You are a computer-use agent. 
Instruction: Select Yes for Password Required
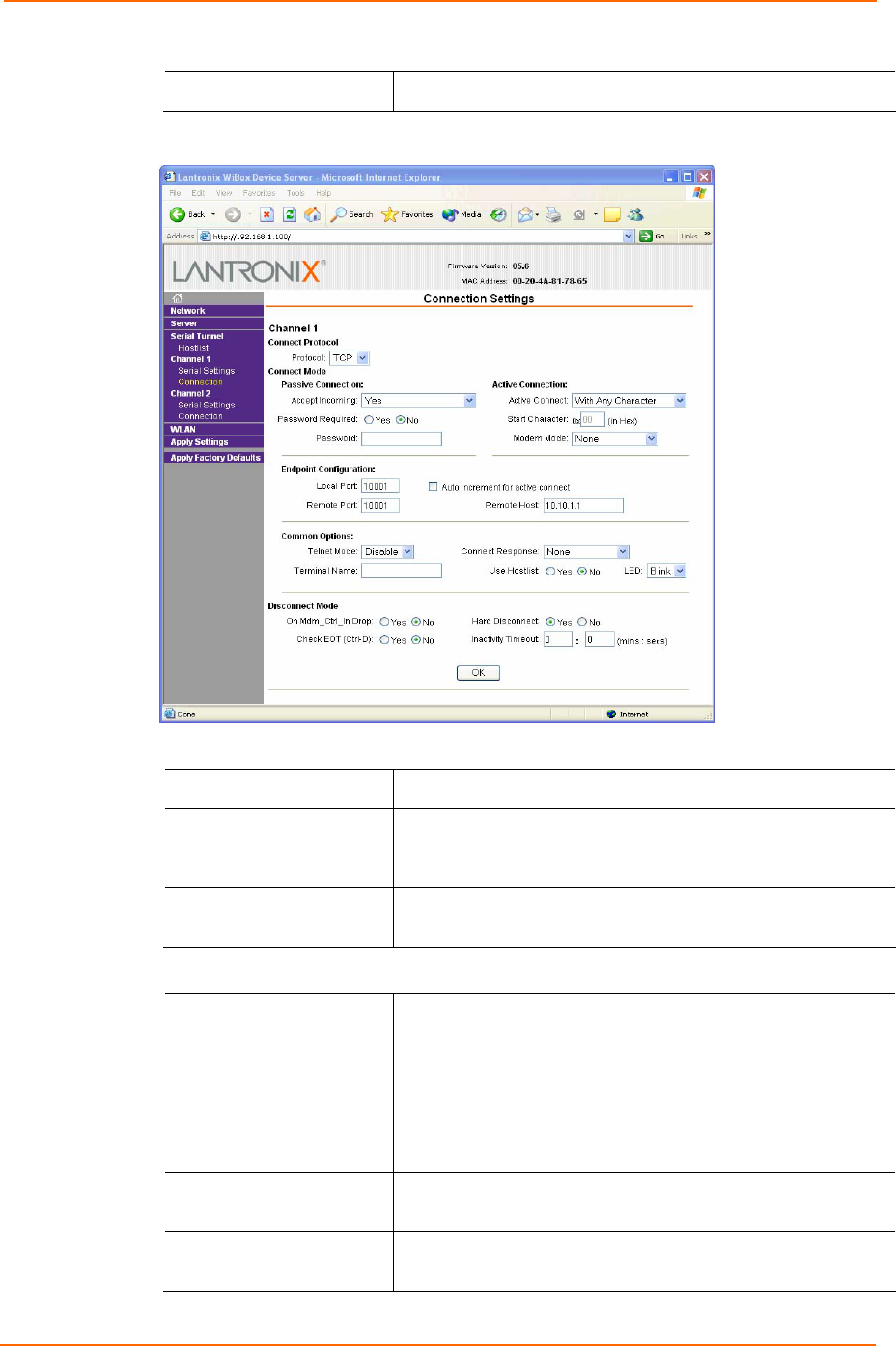click(369, 420)
